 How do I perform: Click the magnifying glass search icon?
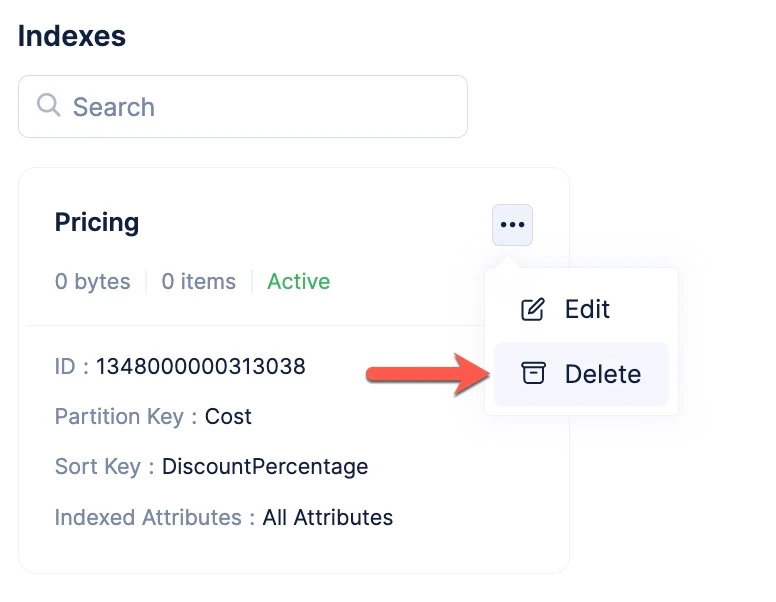click(x=48, y=105)
